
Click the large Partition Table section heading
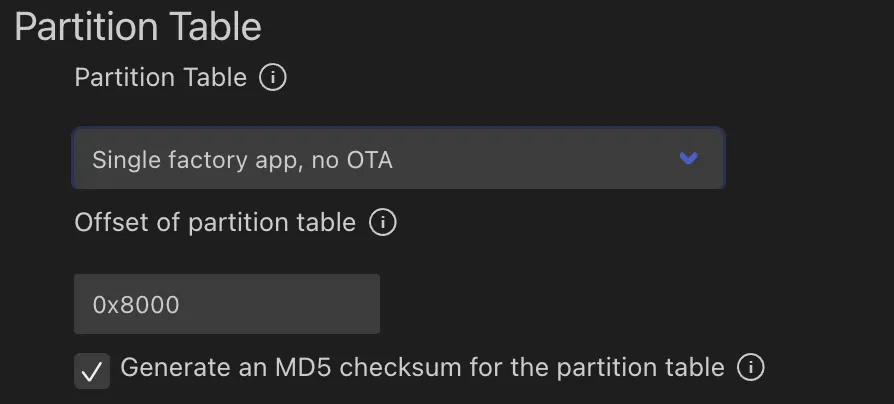pos(138,27)
